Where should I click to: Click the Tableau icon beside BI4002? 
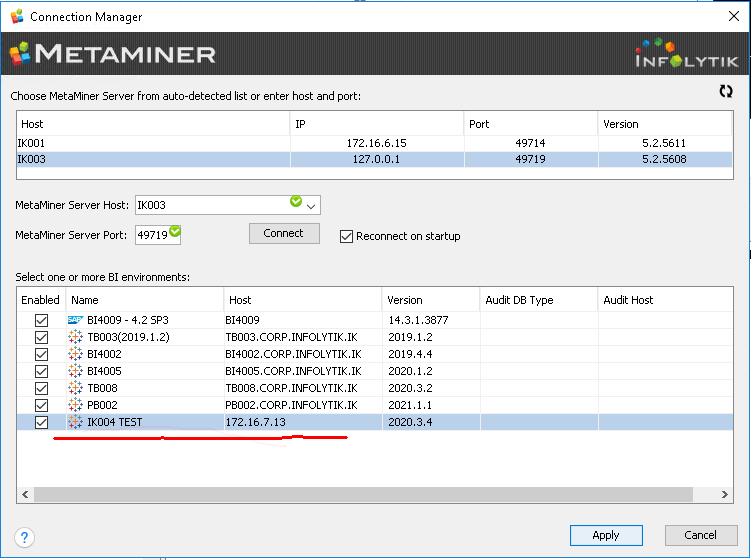point(75,354)
